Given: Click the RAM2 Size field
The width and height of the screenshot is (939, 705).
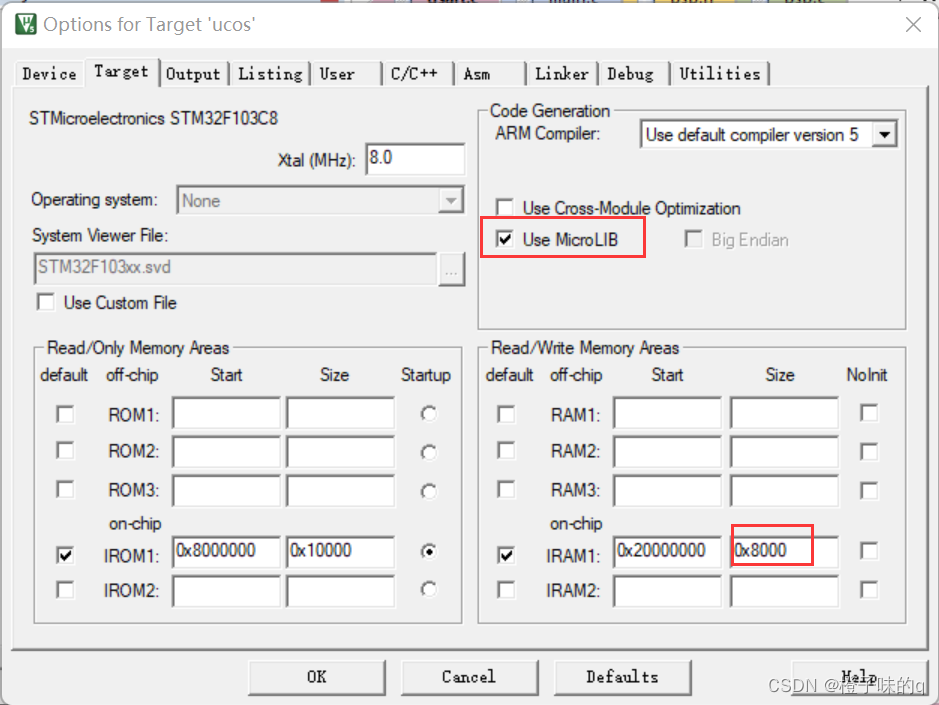Looking at the screenshot, I should tap(784, 452).
